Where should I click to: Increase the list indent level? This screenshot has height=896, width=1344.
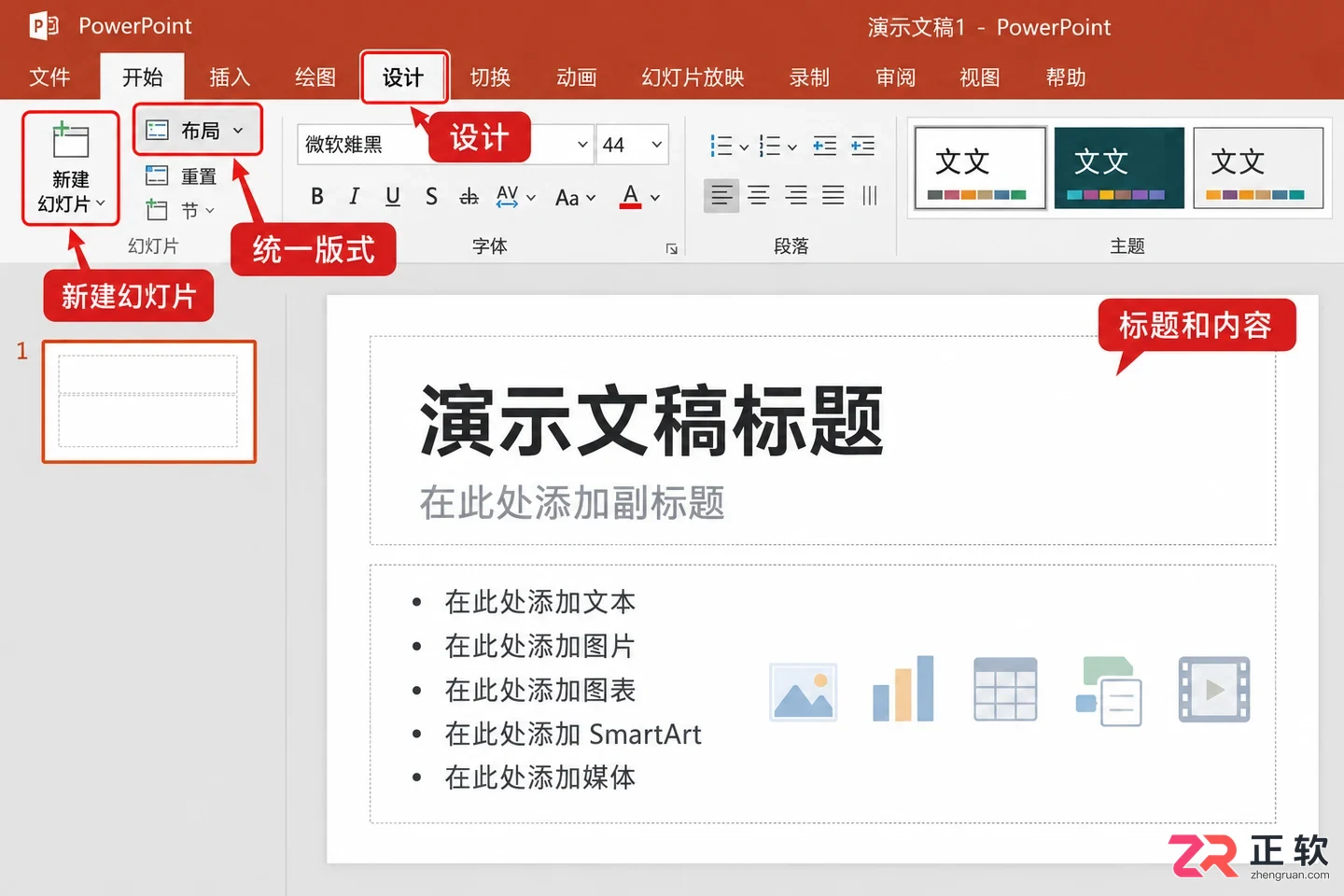tap(862, 146)
